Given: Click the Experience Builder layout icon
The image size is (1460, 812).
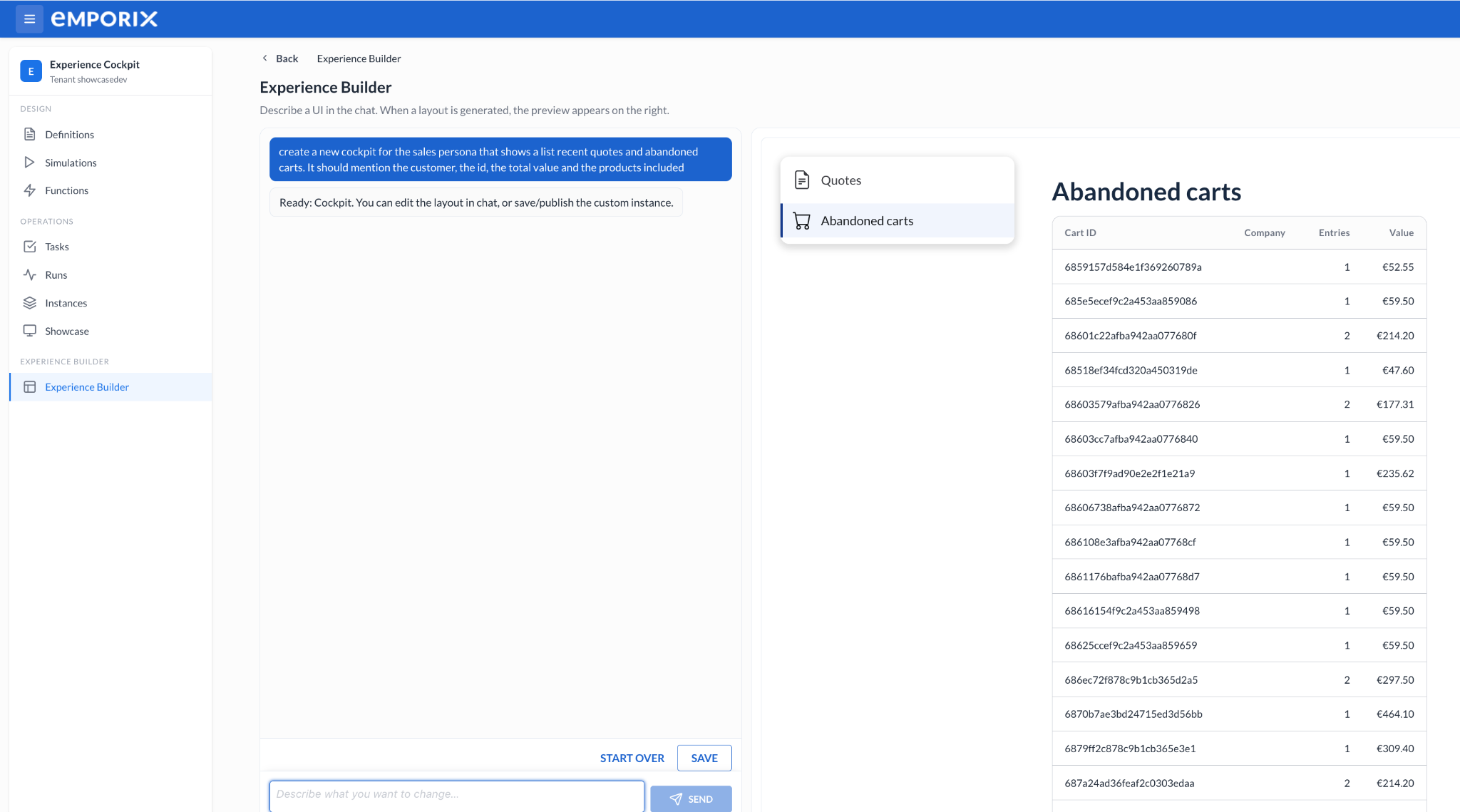Looking at the screenshot, I should 30,387.
